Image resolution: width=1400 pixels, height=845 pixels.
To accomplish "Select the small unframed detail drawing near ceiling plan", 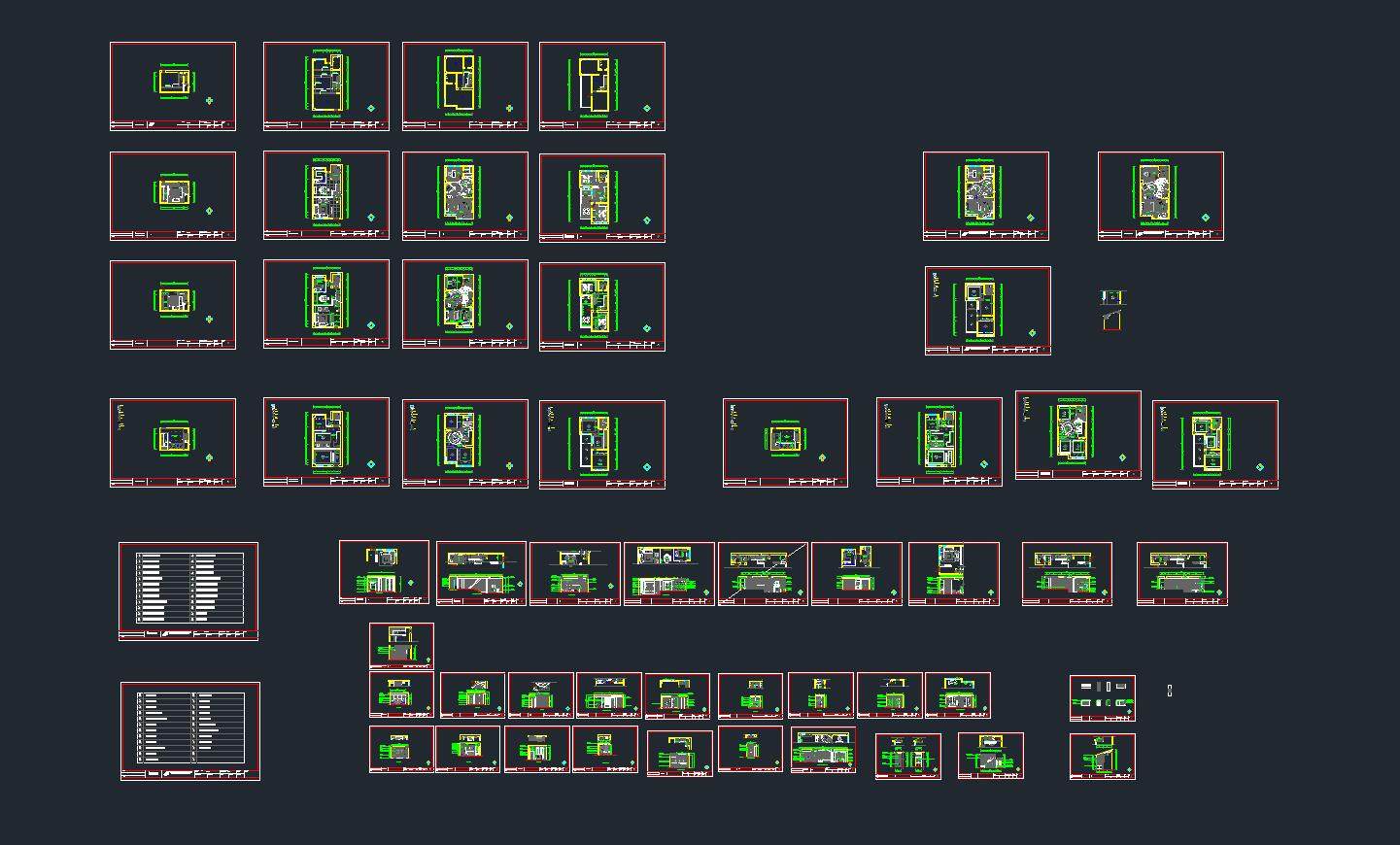I will tap(1112, 309).
